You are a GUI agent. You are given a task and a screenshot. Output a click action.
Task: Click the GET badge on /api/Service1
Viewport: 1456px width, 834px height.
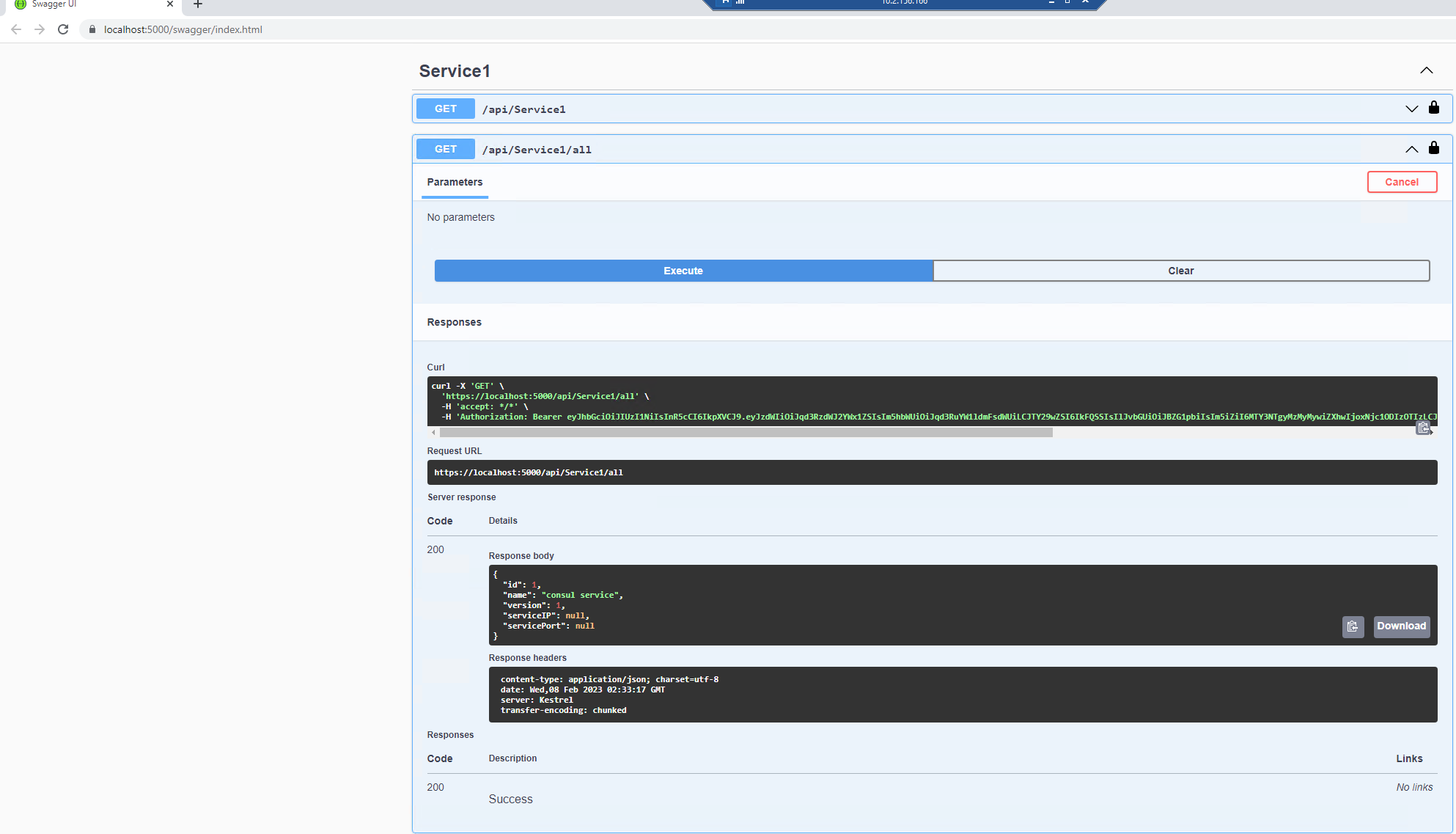click(446, 109)
